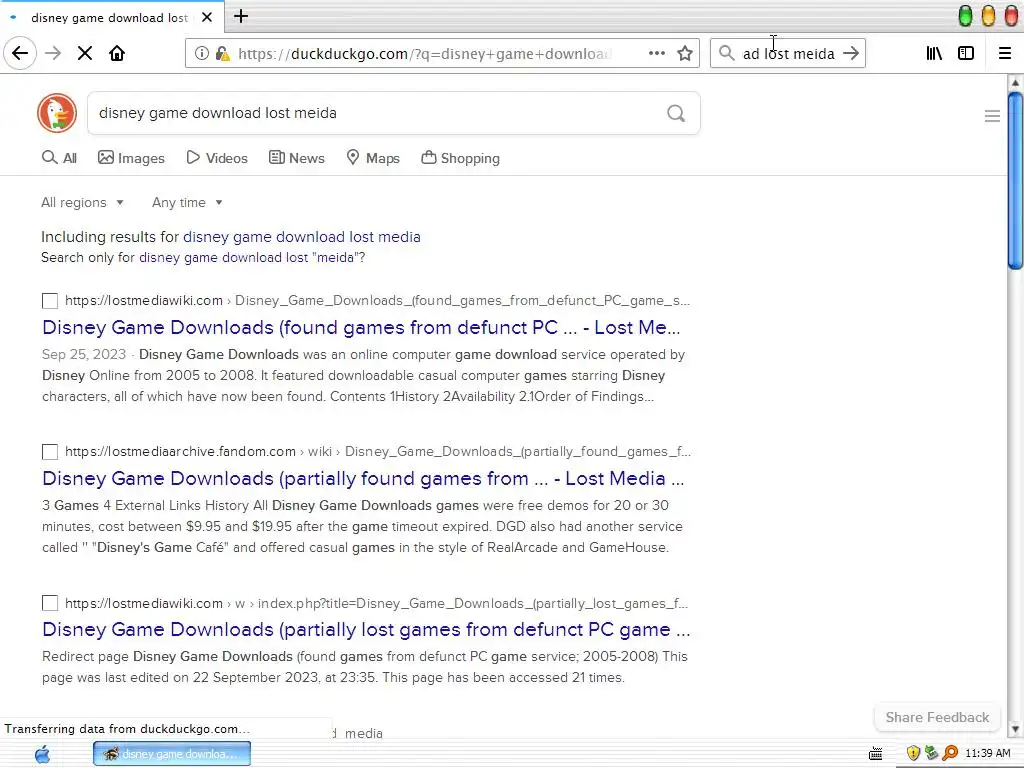Search only for lost "meida" link
The image size is (1024, 768).
[252, 257]
